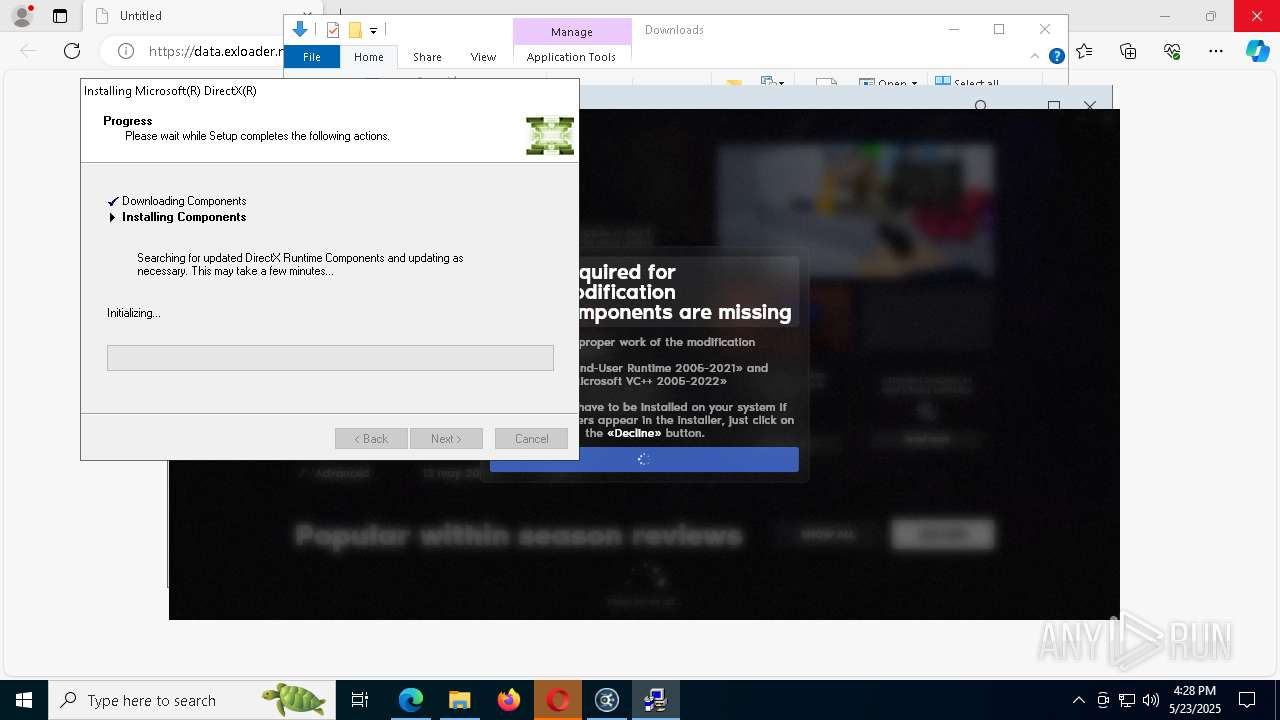Click the installer progress bar
Screen dimensions: 1280x720
tap(330, 358)
